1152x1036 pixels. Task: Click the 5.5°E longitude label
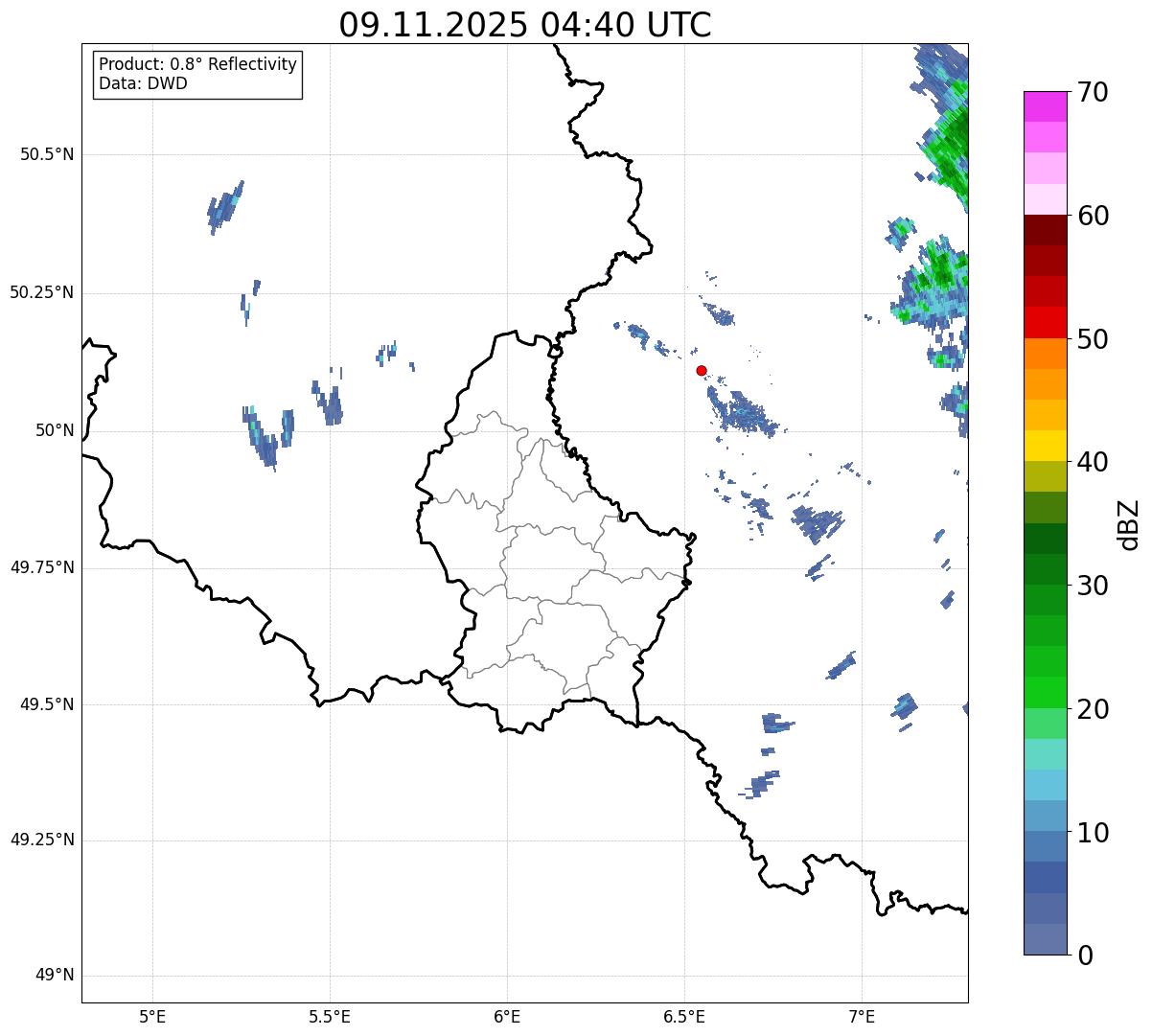[330, 1016]
